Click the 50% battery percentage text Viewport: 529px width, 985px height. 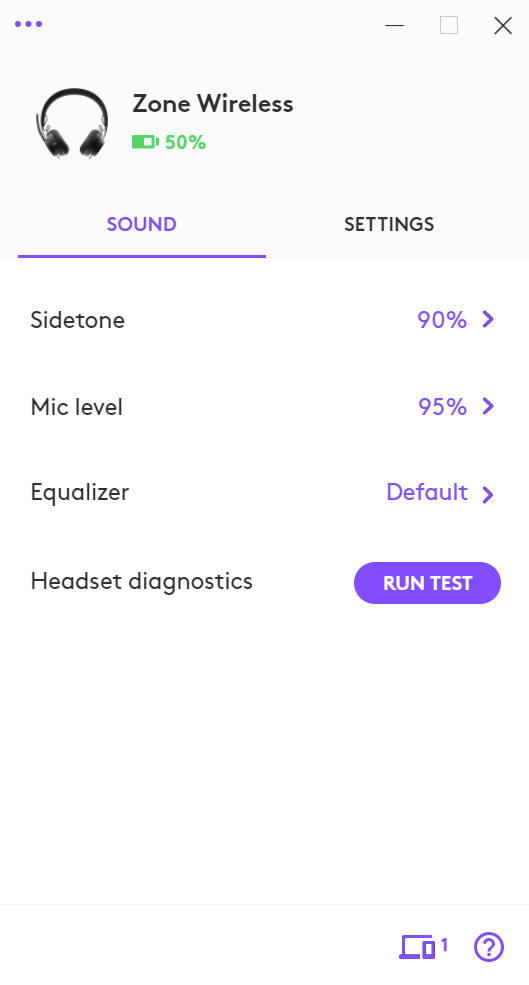tap(185, 143)
